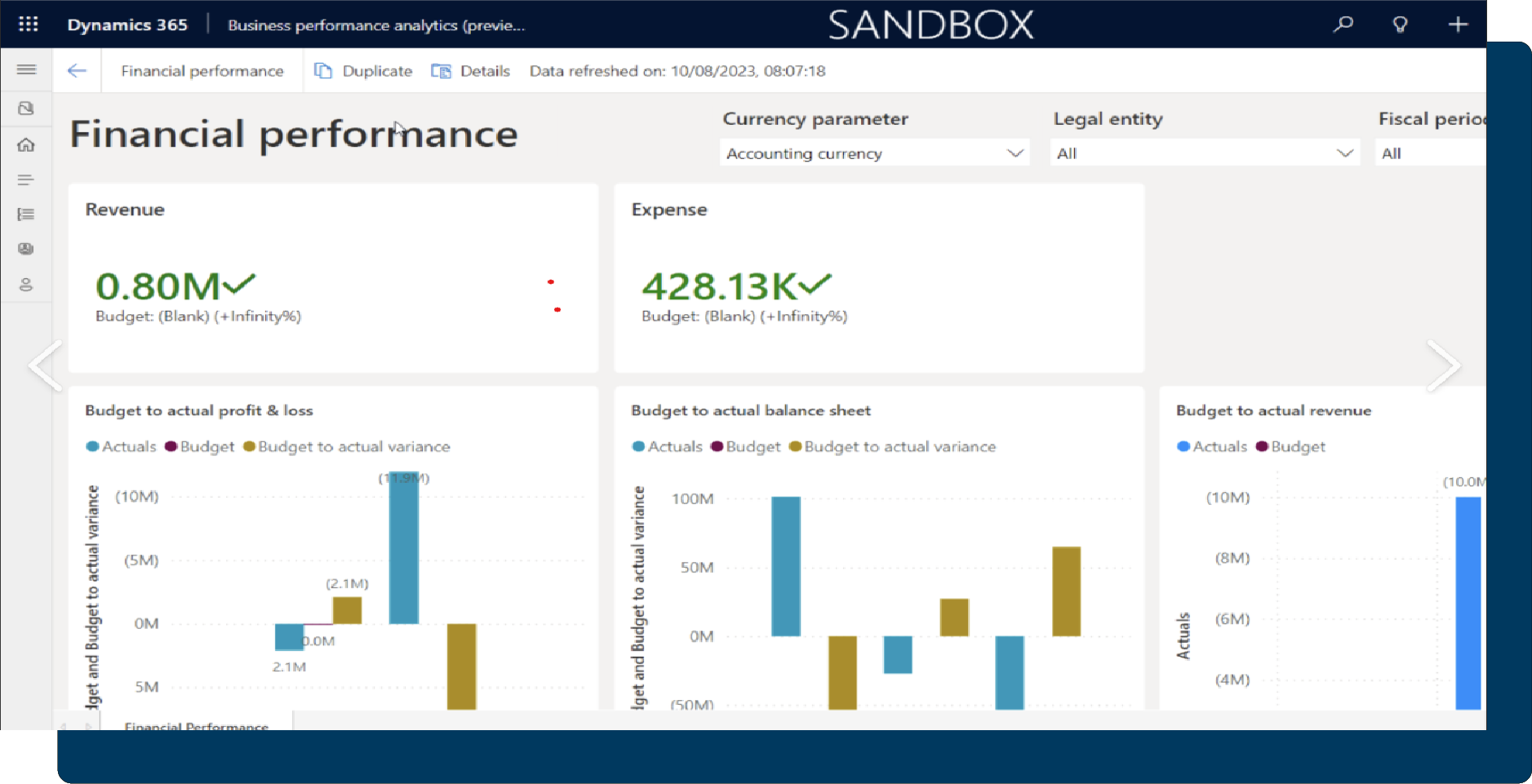Click the plus icon in header
Image resolution: width=1532 pixels, height=784 pixels.
(1458, 24)
